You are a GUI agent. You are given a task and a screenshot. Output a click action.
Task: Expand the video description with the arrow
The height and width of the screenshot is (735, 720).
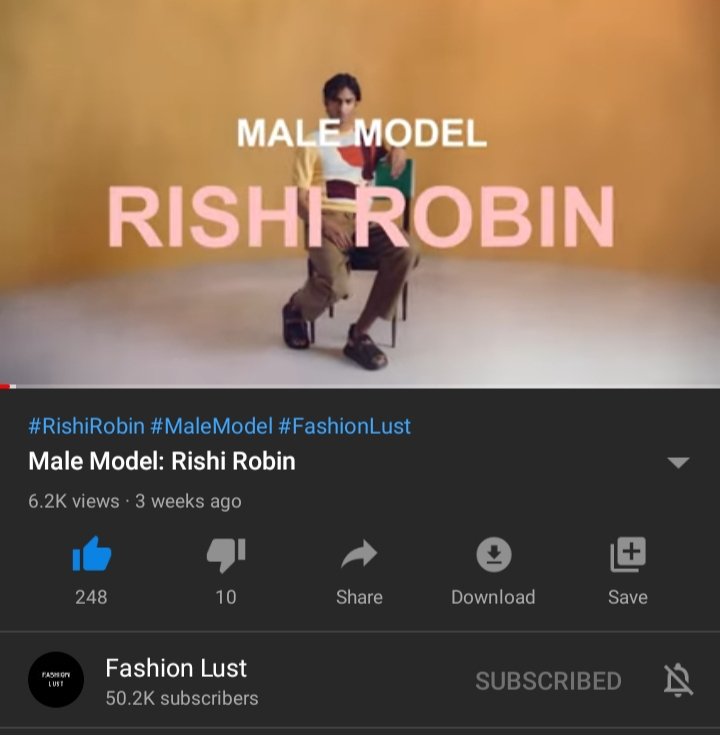click(x=678, y=463)
